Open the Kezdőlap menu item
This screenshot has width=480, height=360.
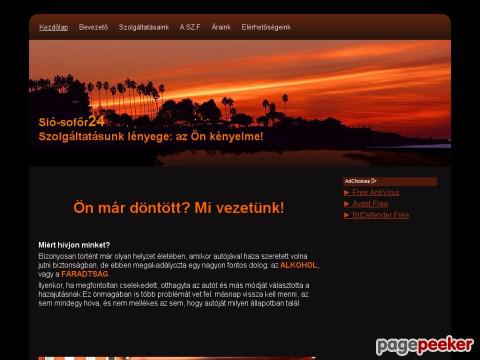(x=54, y=27)
